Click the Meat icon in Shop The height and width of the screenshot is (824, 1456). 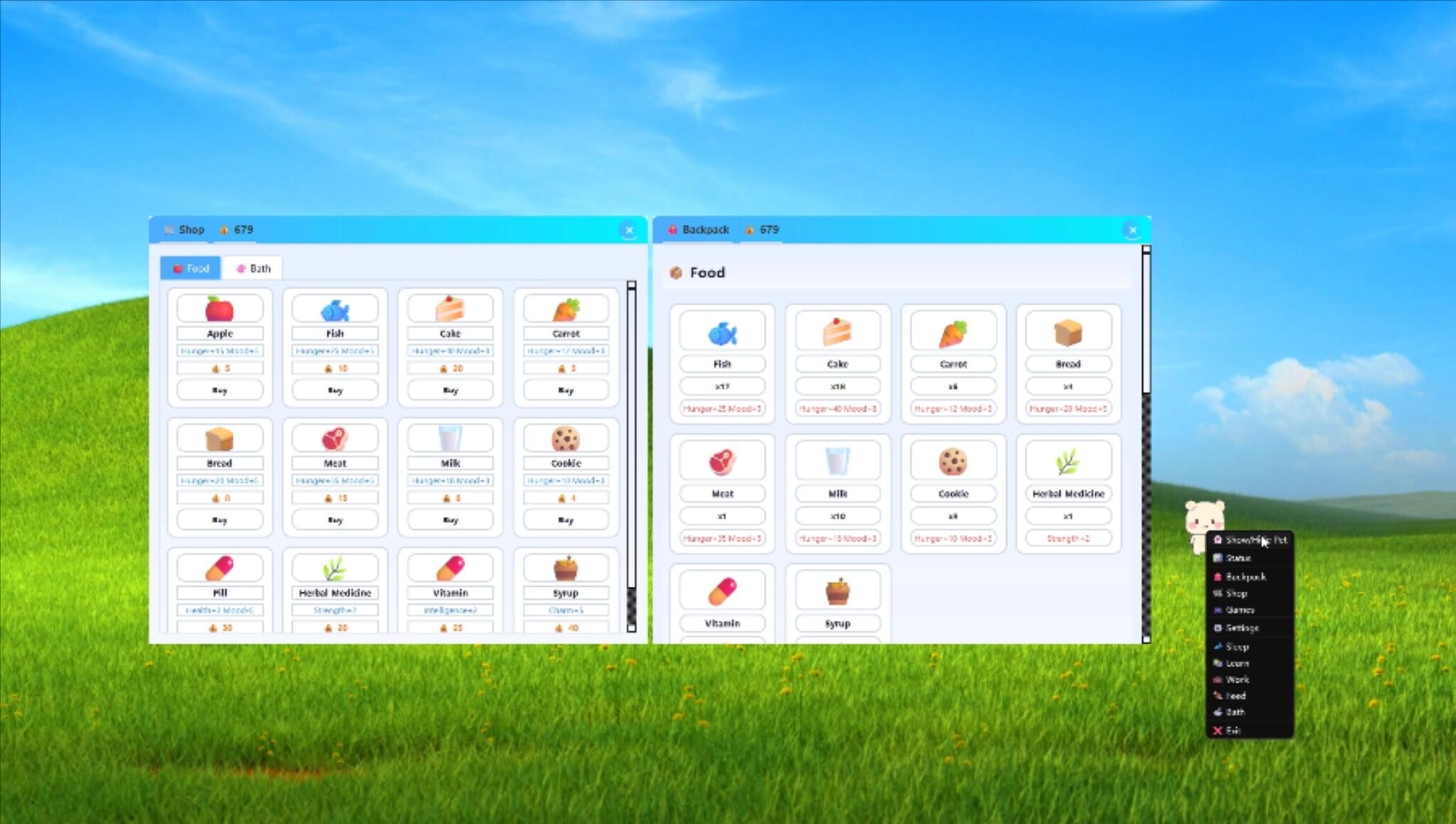tap(335, 439)
